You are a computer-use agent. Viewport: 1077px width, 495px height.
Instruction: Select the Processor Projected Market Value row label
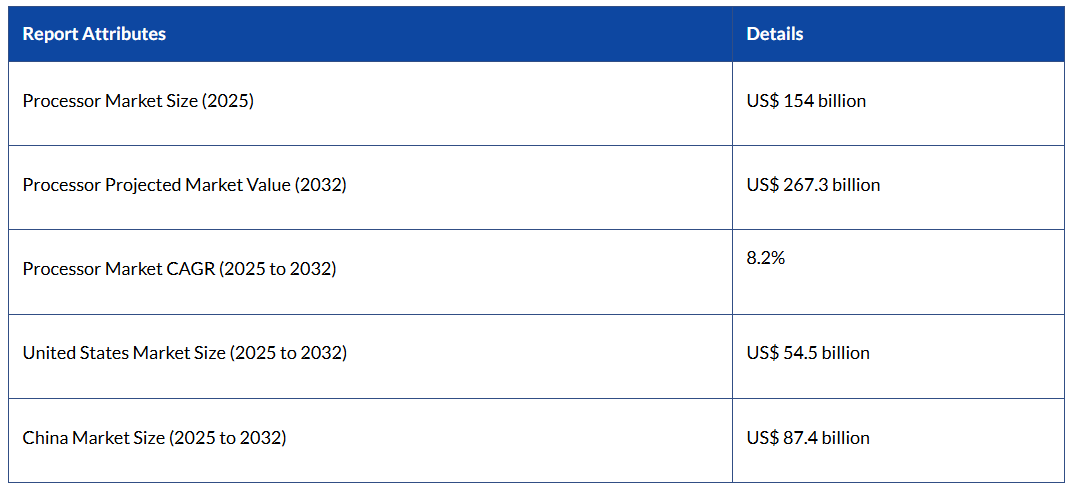[x=184, y=185]
